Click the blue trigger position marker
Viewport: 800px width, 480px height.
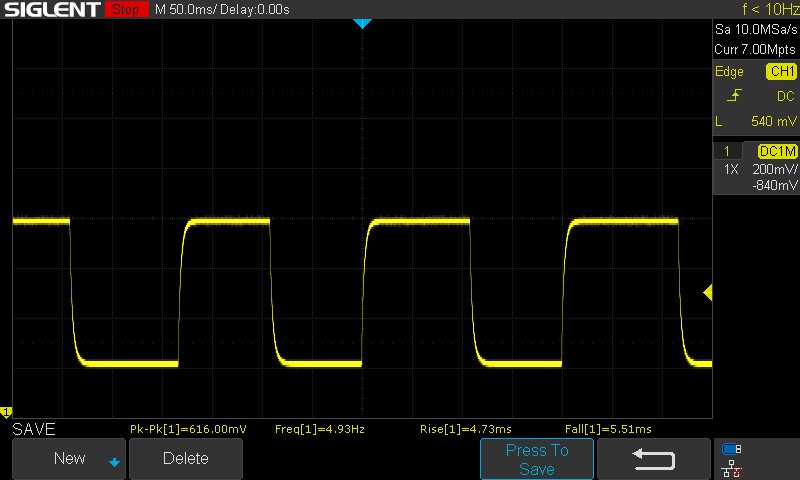(363, 23)
